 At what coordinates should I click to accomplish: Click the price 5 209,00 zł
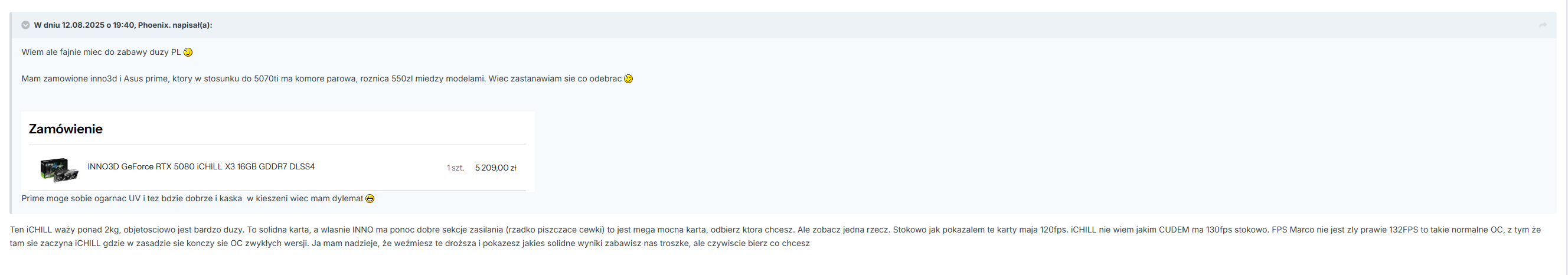point(495,168)
